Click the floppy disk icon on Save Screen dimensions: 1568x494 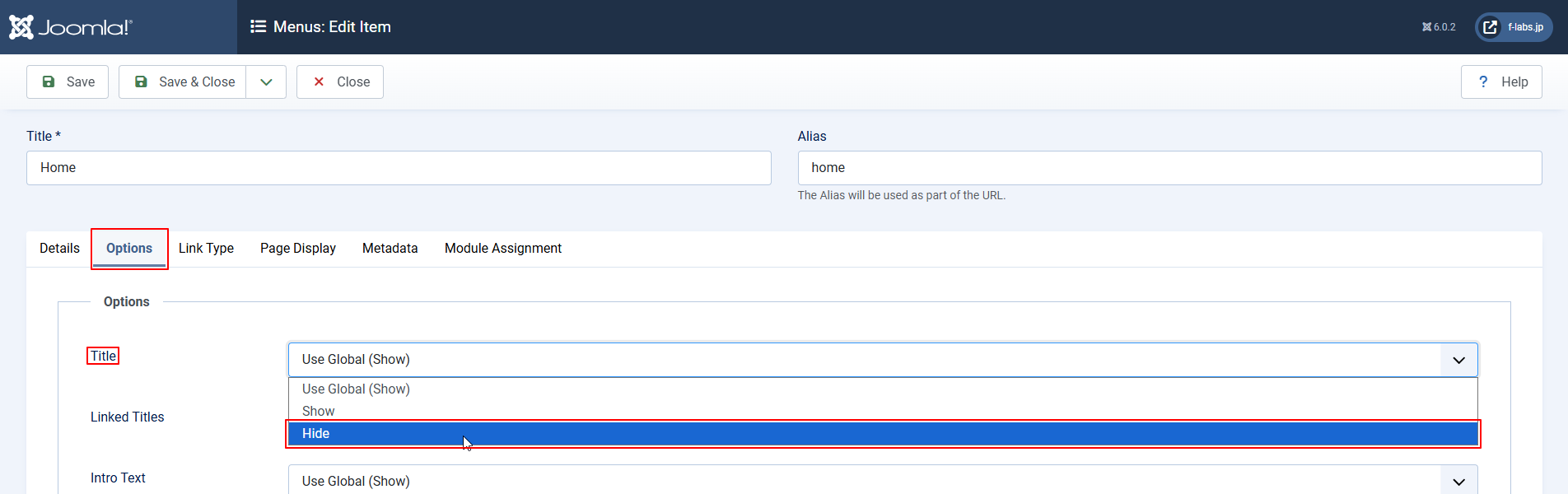tap(49, 82)
